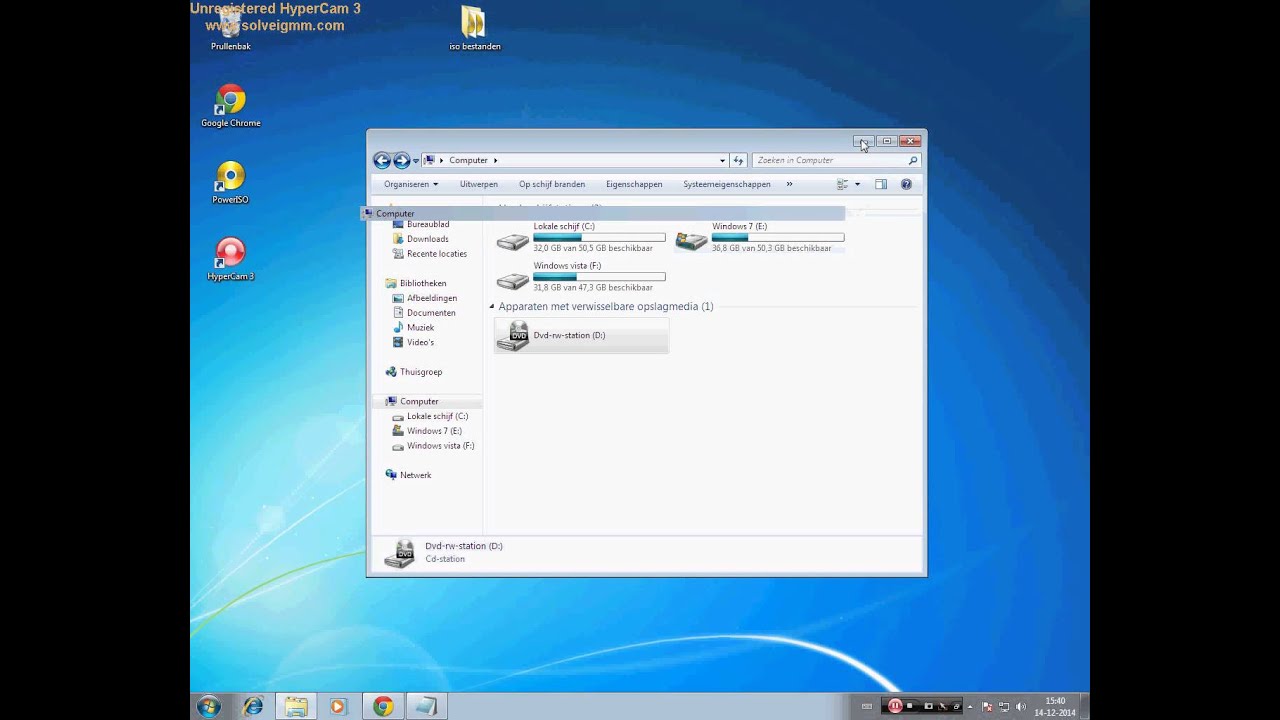Refresh the Computer address bar view
Screen dimensions: 1280x720
[x=738, y=160]
